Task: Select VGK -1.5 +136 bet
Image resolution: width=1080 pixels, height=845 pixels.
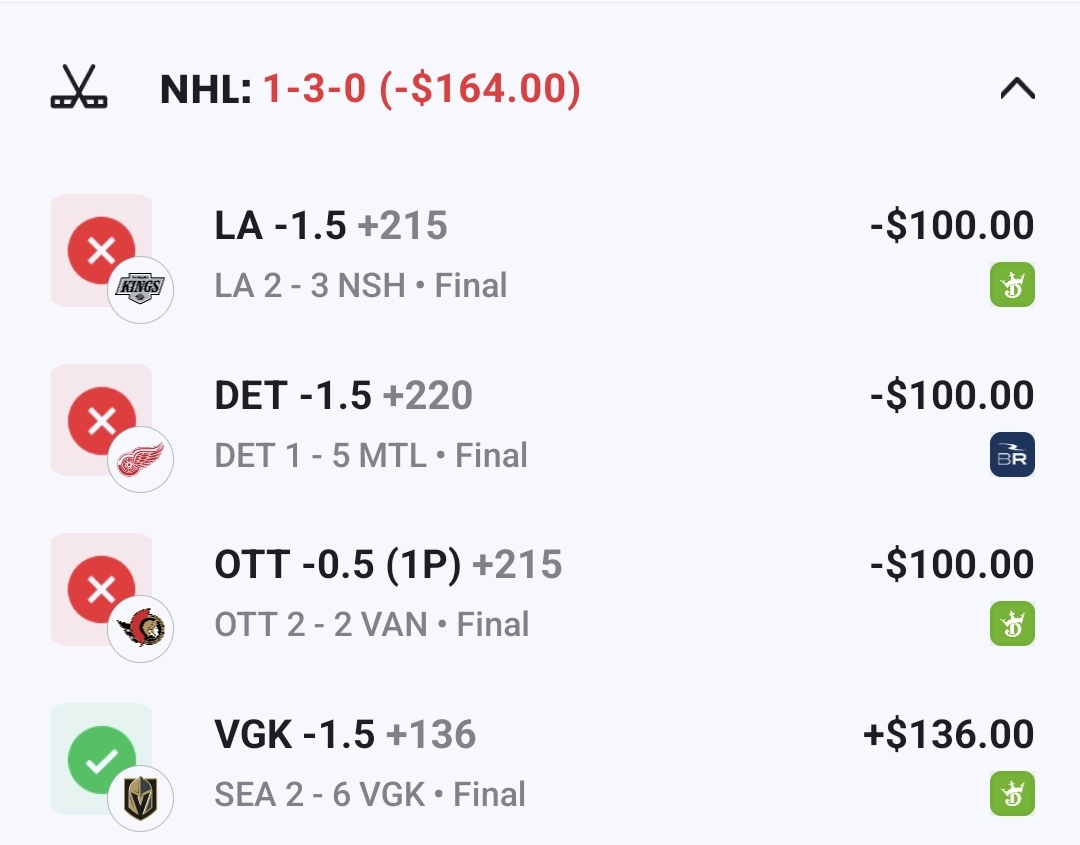Action: point(345,735)
